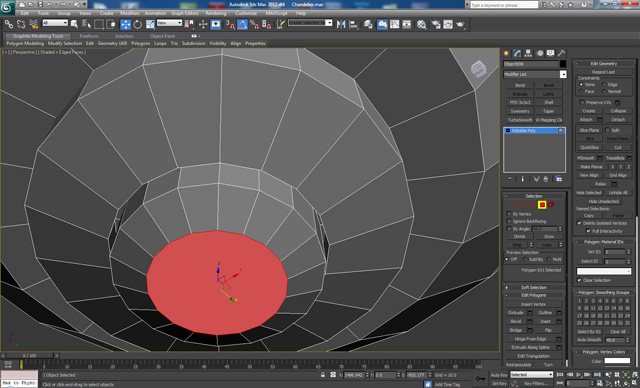This screenshot has height=388, width=640.
Task: Switch to the Utilities hammer panel
Action: tap(561, 53)
